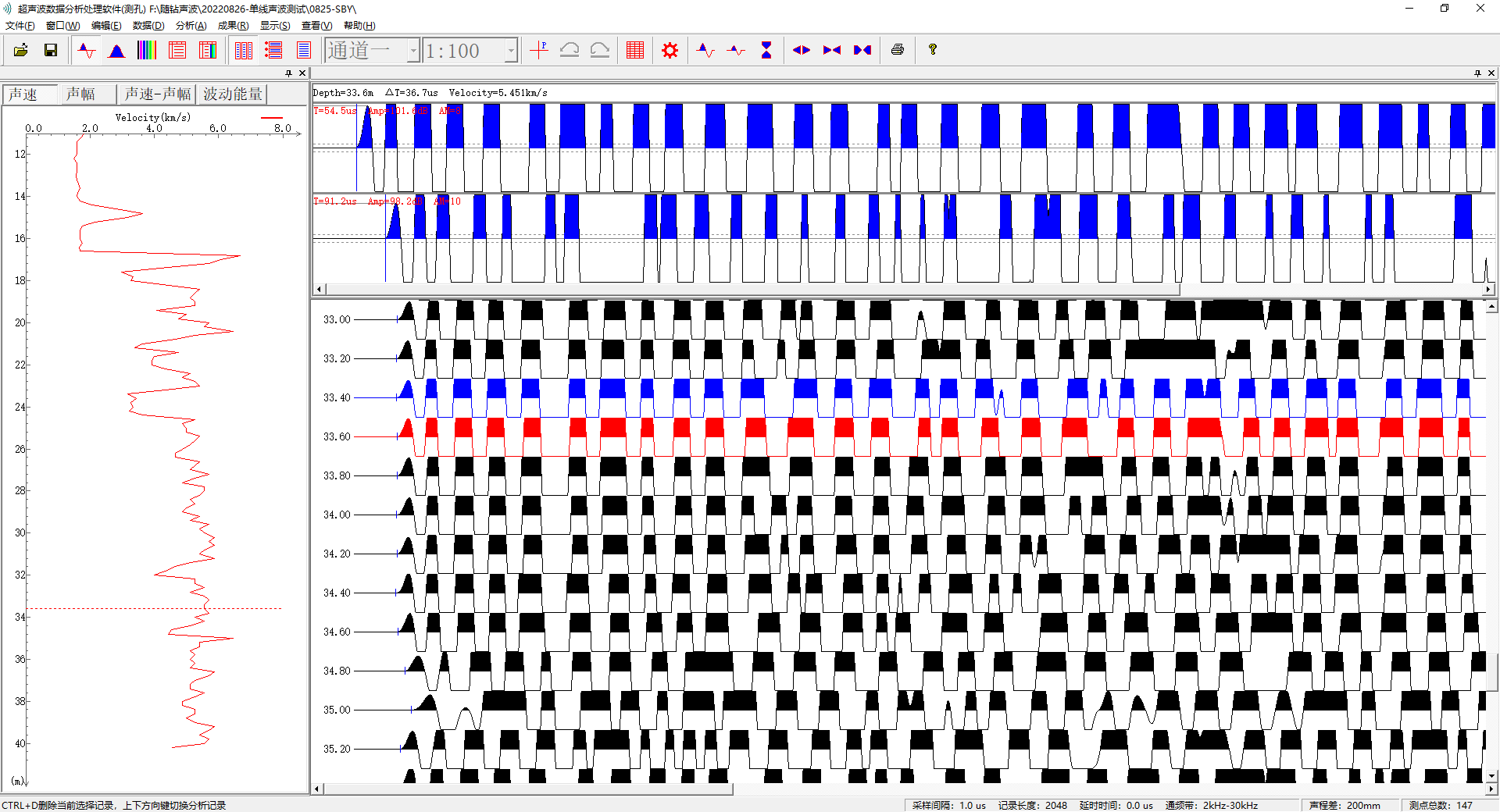Open the 分析(A) menu

coord(191,26)
